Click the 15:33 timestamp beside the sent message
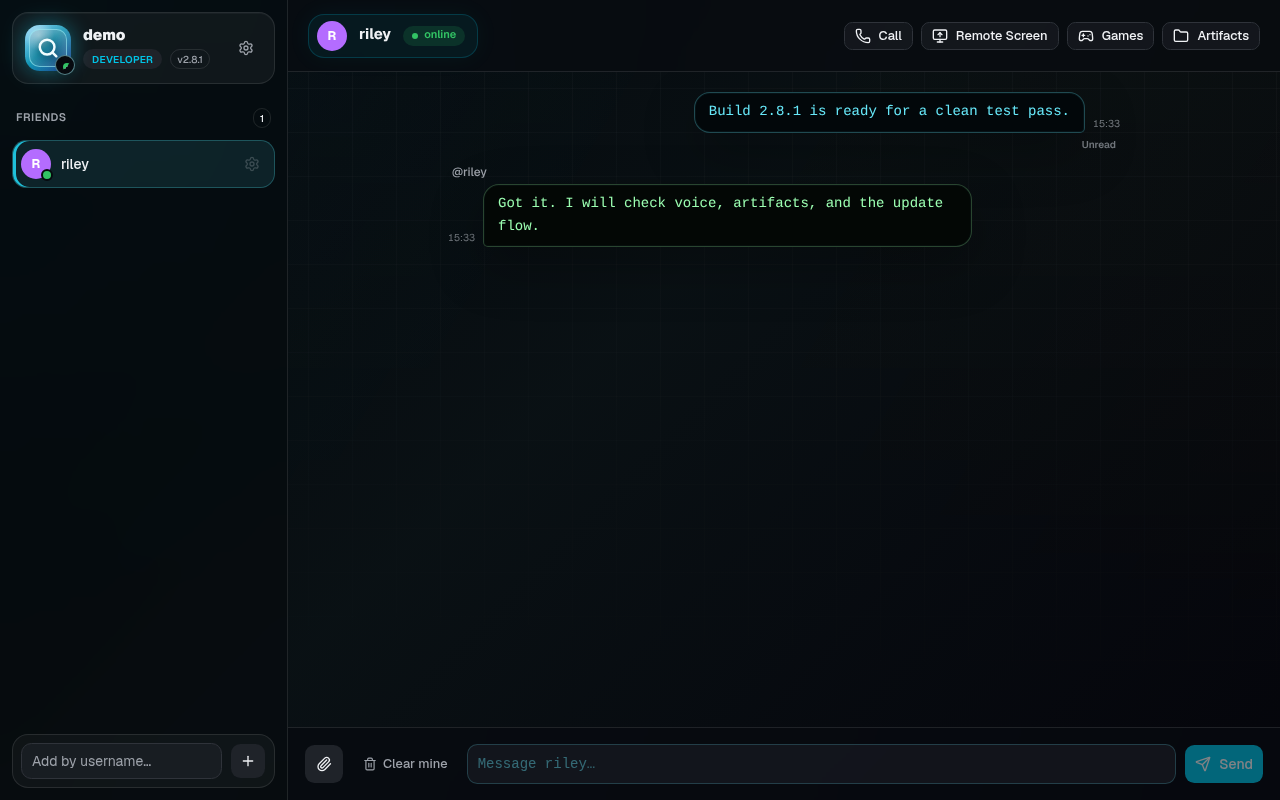The image size is (1280, 800). (x=1106, y=124)
